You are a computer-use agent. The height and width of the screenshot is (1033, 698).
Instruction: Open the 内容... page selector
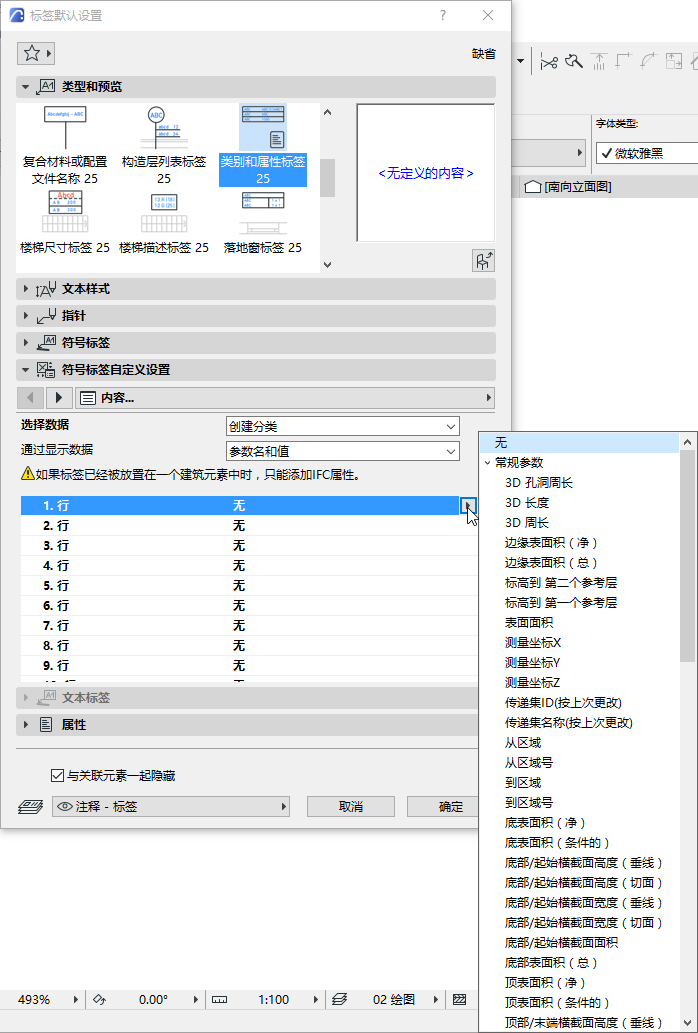point(286,398)
